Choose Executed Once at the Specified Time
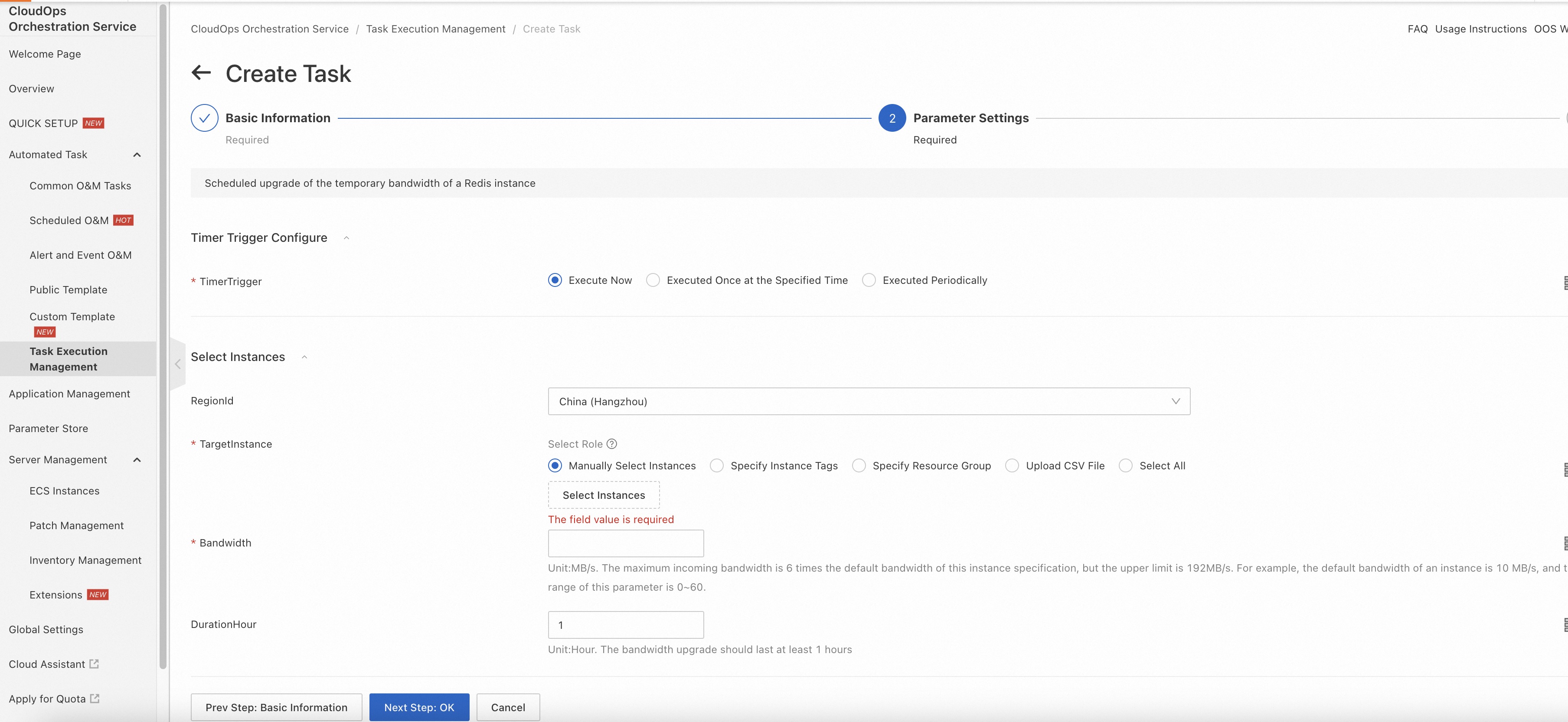 coord(653,280)
